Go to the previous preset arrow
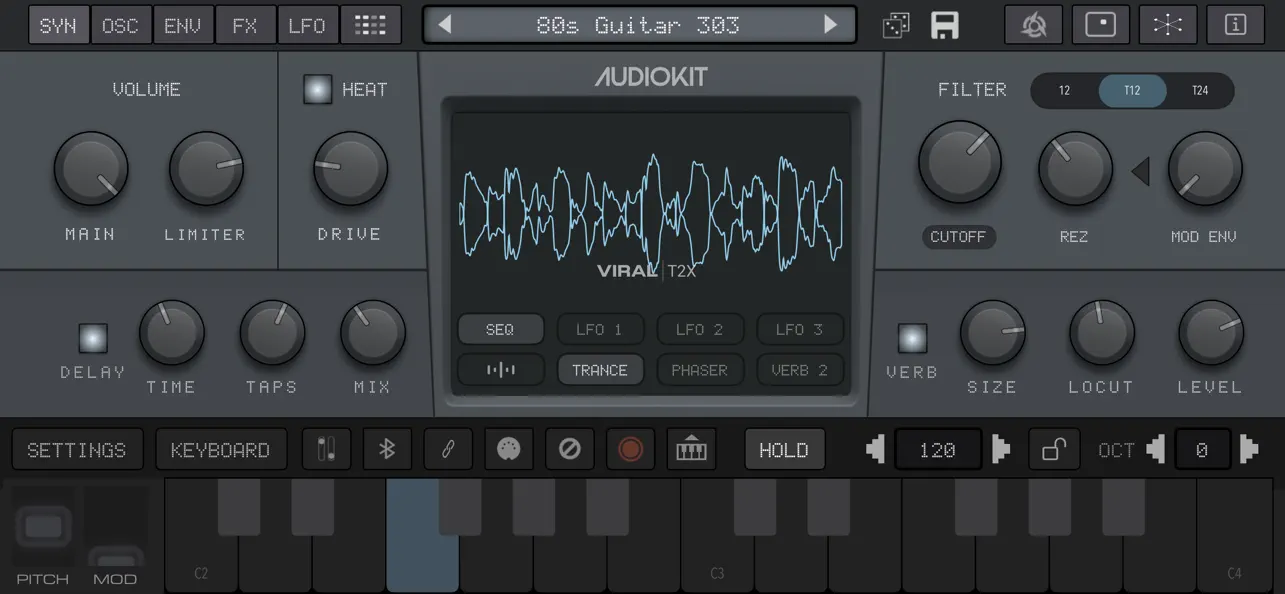This screenshot has width=1285, height=594. coord(445,25)
